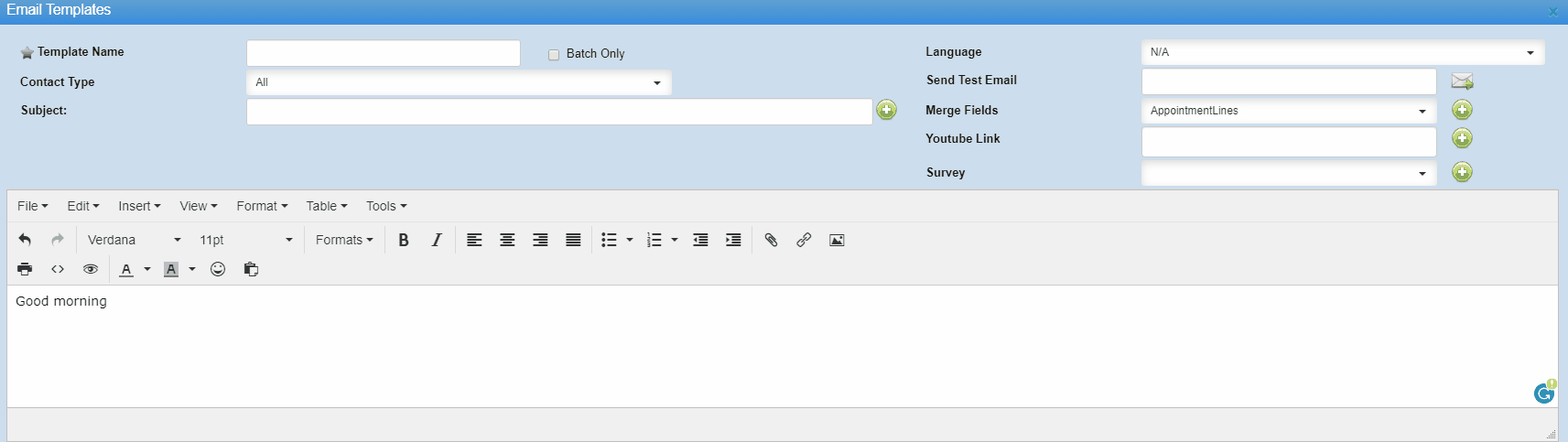Image resolution: width=1568 pixels, height=442 pixels.
Task: Click the print icon
Action: 25,269
